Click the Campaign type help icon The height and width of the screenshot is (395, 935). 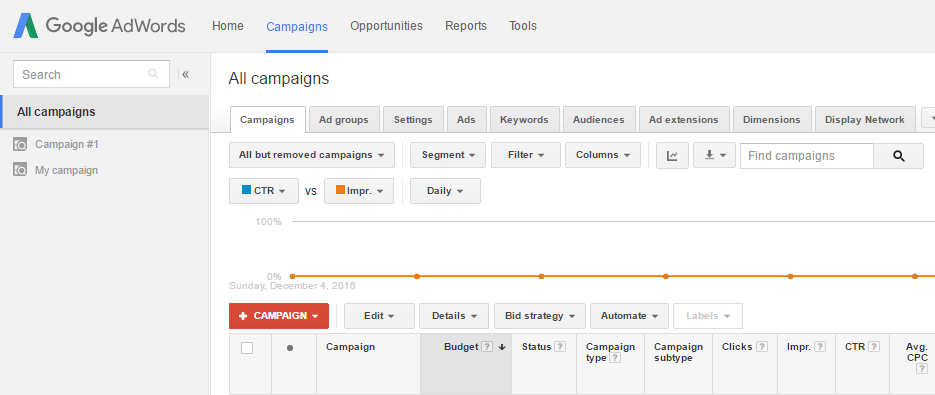pos(615,358)
